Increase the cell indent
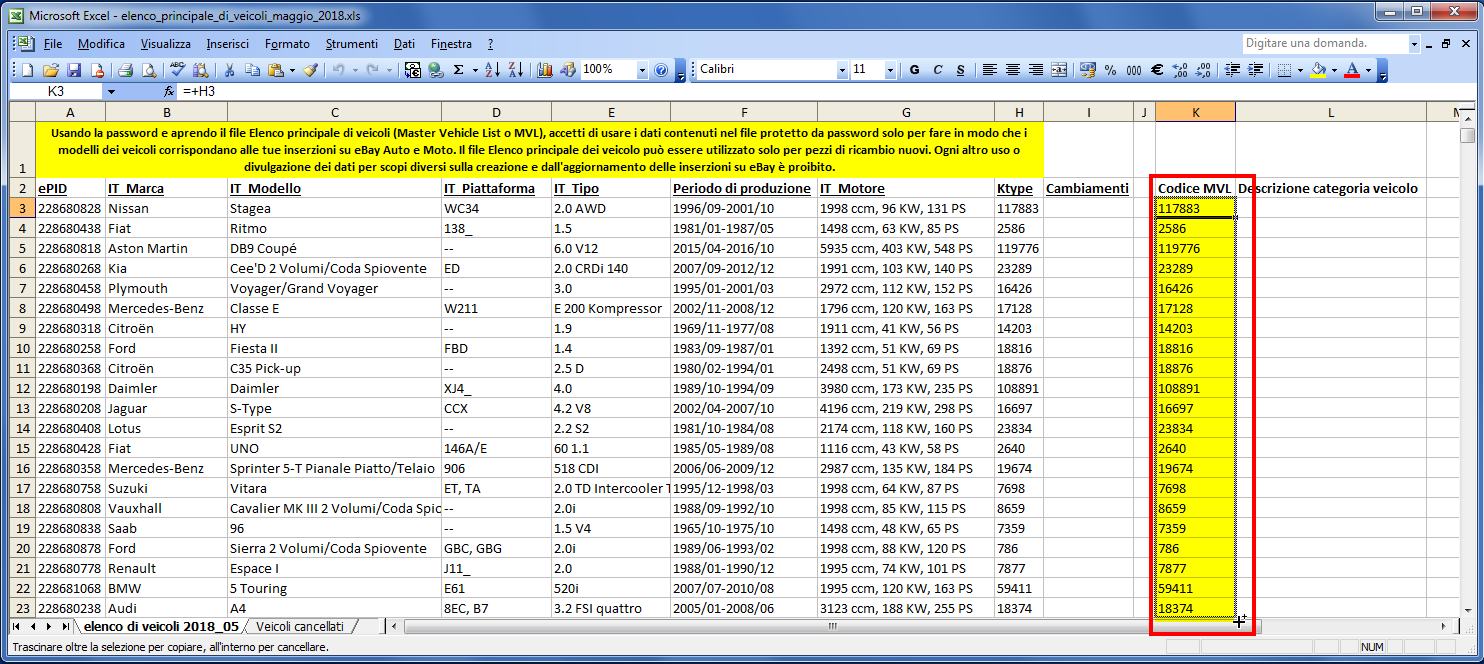The width and height of the screenshot is (1484, 664). [x=1255, y=70]
